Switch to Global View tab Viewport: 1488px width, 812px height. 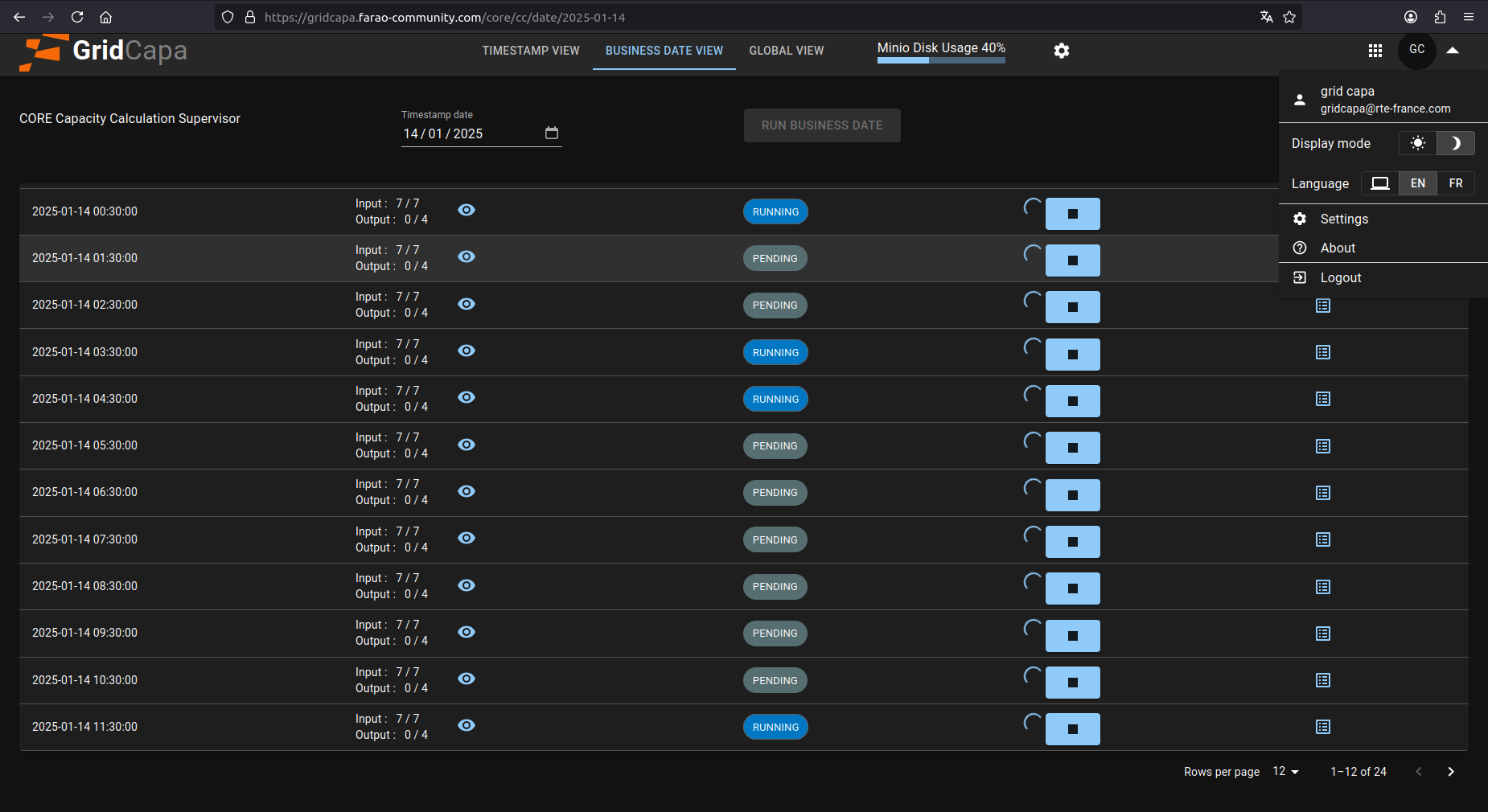click(x=786, y=51)
